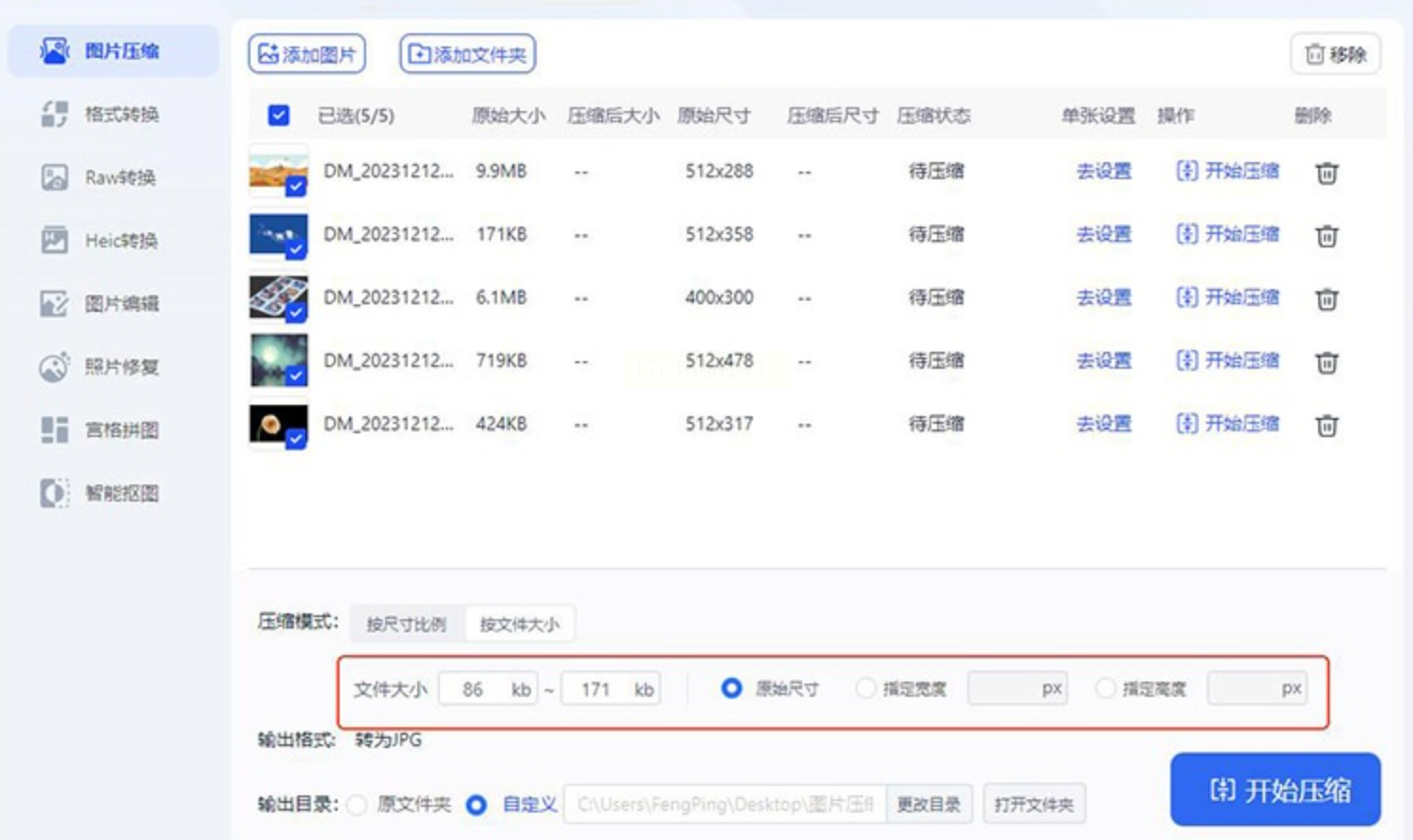Delete the 9.9MB image with trash icon
1413x840 pixels.
coord(1326,173)
